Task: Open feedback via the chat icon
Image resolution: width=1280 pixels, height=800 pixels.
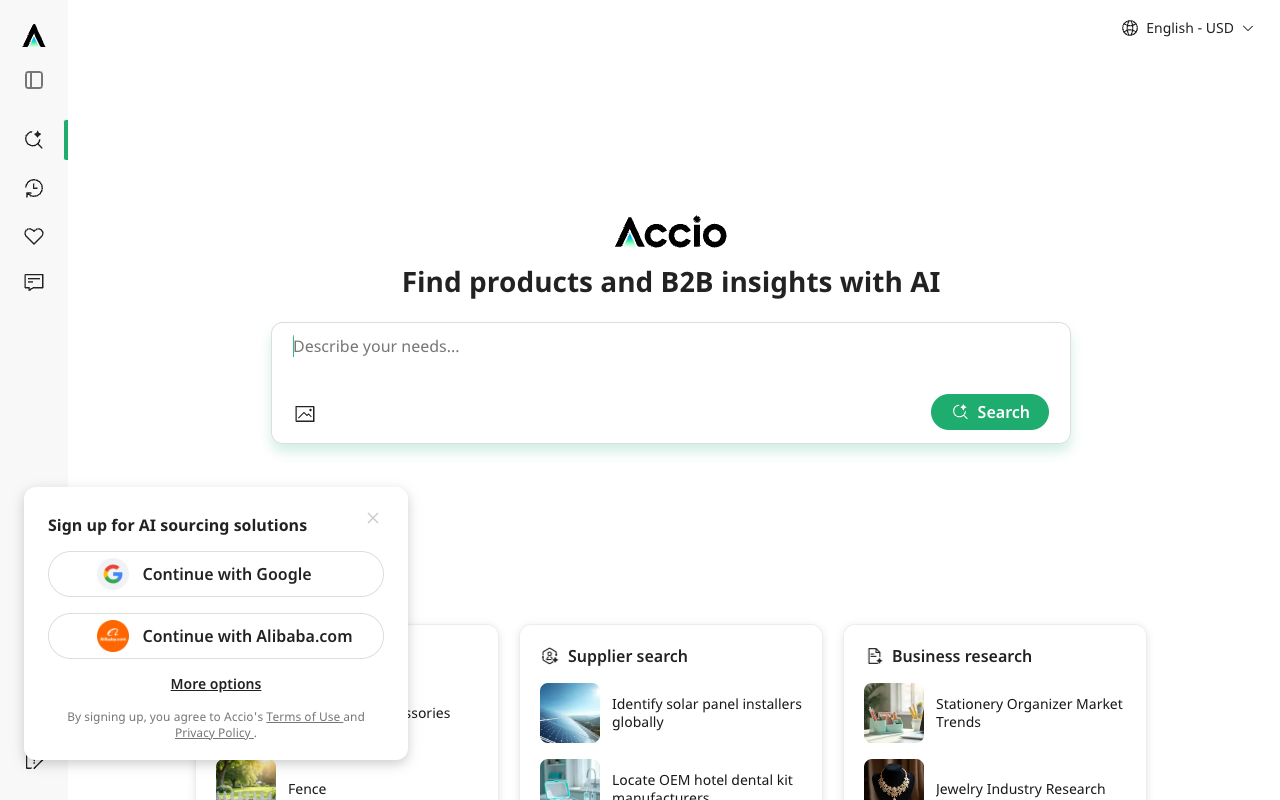Action: [33, 283]
